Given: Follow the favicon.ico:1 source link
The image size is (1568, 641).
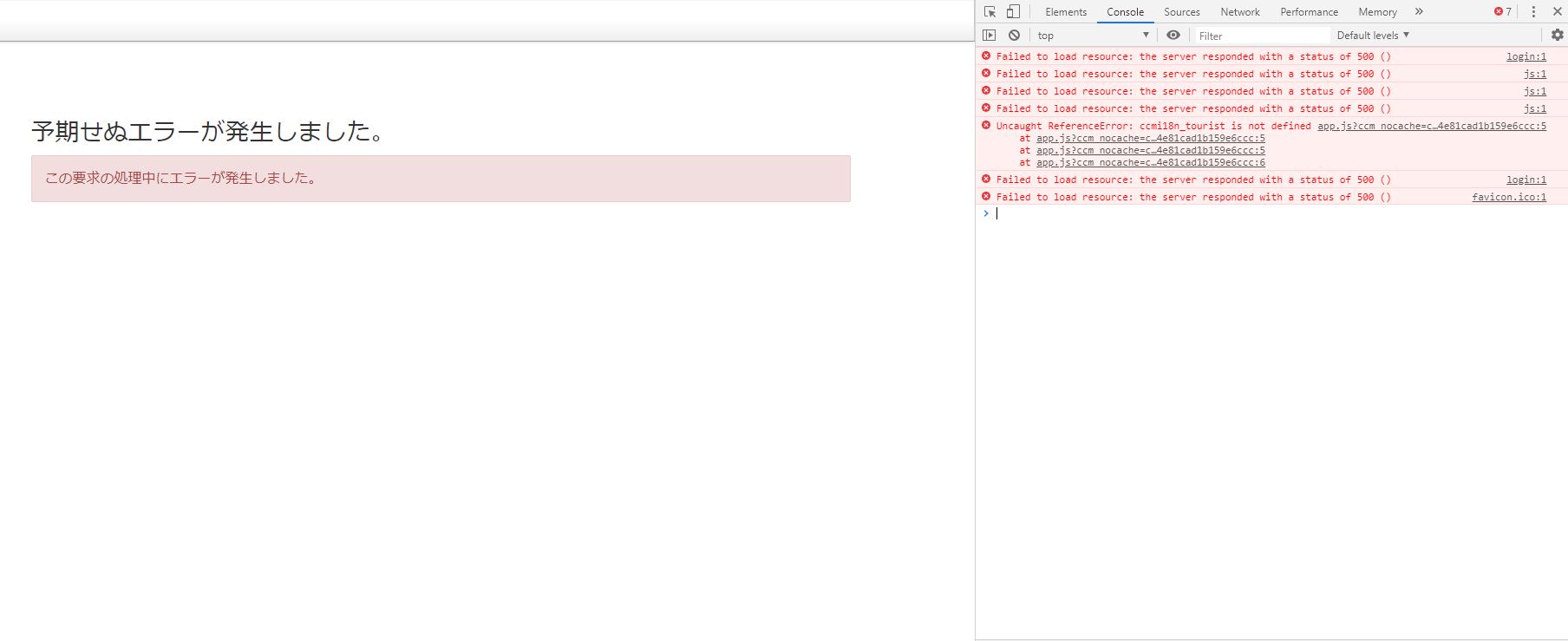Looking at the screenshot, I should tap(1509, 197).
